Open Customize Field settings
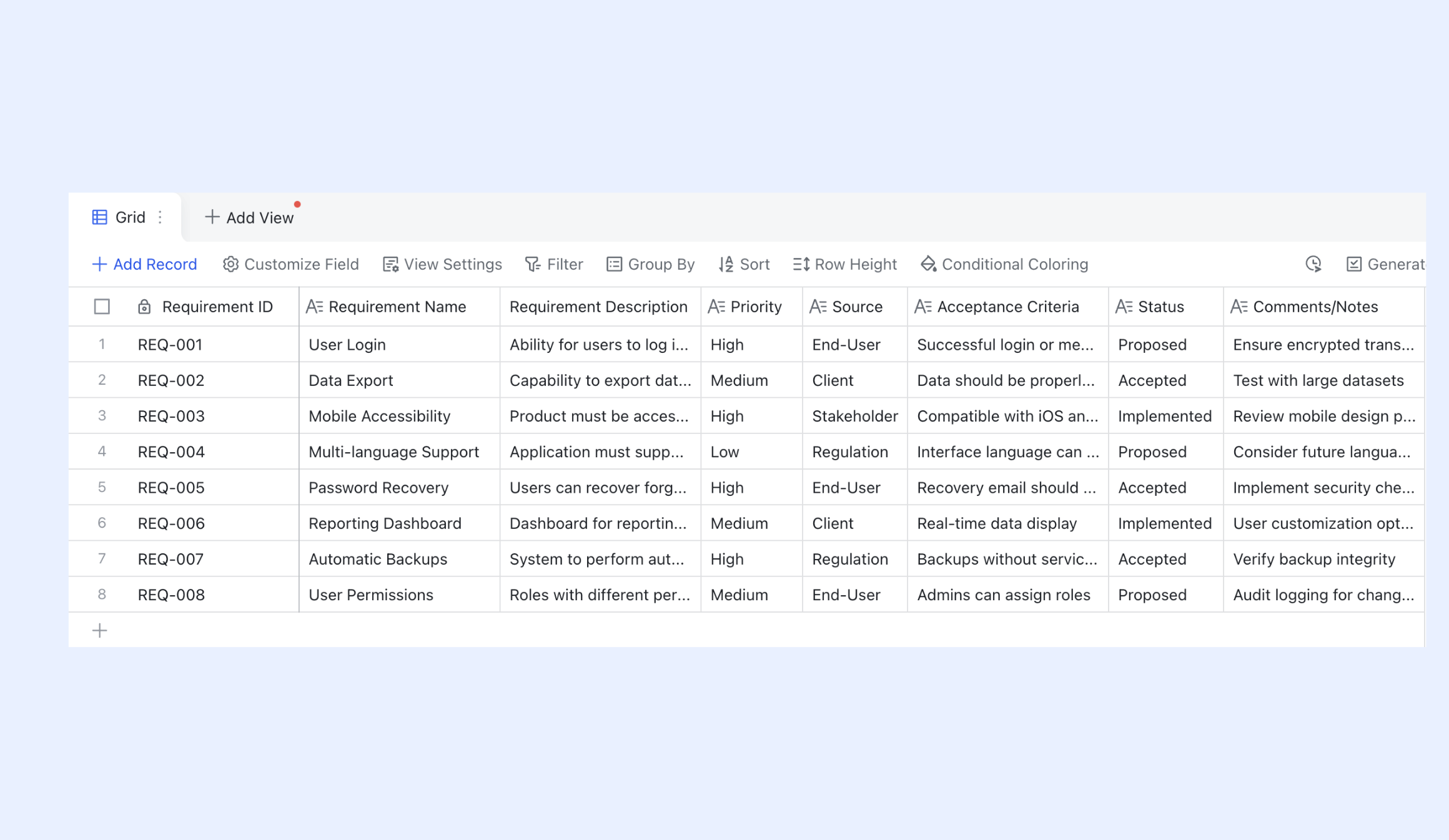This screenshot has width=1449, height=840. coord(291,264)
